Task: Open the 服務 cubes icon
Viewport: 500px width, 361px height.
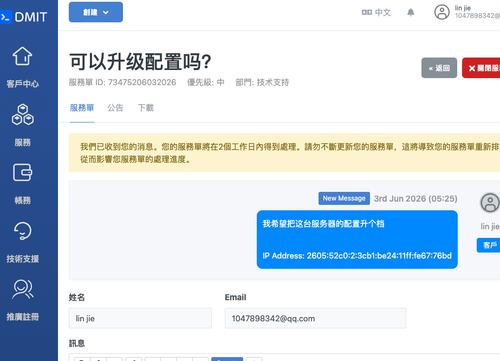Action: [x=22, y=114]
